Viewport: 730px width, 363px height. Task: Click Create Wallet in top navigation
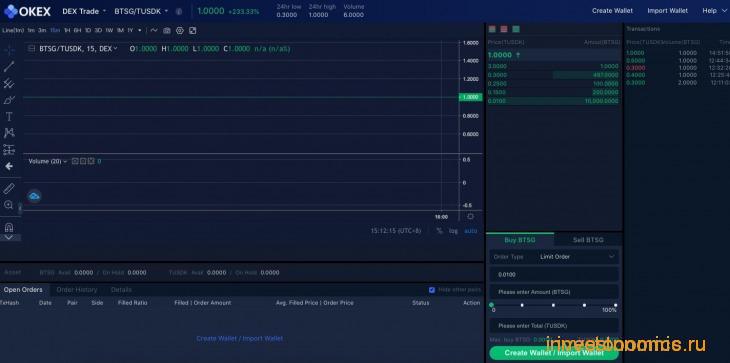[612, 11]
